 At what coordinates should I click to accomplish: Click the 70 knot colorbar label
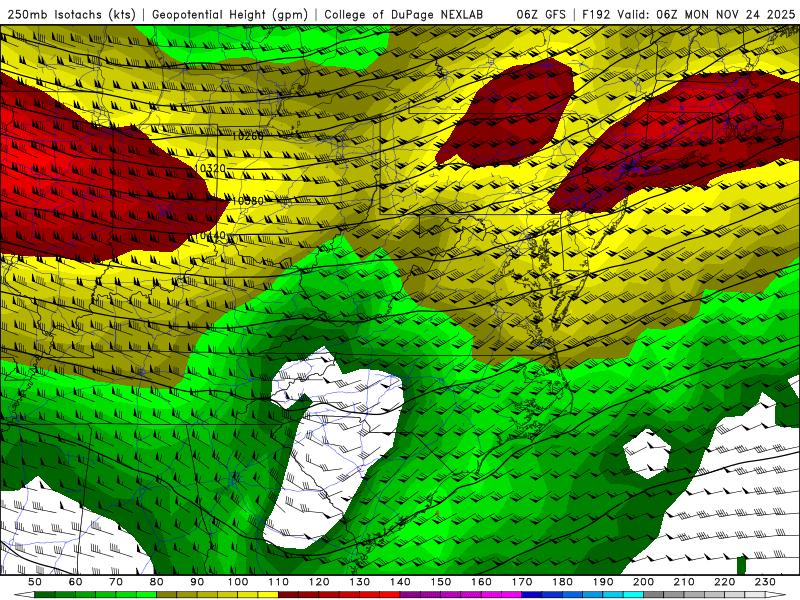116,582
